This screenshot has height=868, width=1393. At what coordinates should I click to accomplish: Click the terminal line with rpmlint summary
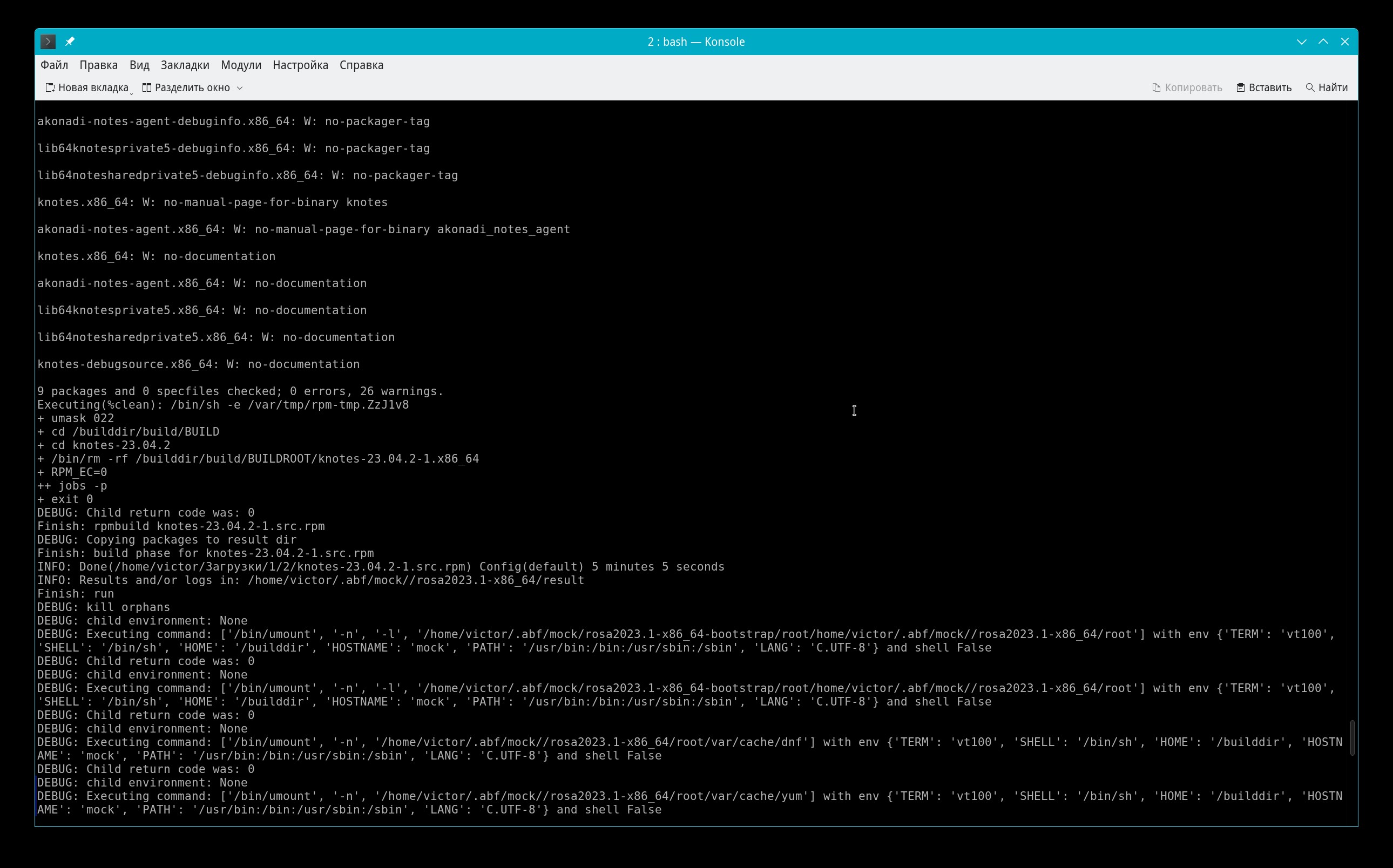click(x=240, y=391)
